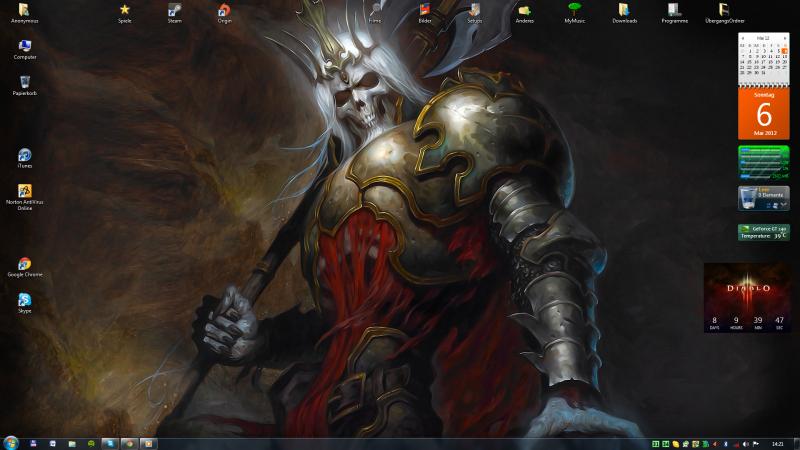Open the Downloads folder shortcut
800x450 pixels.
(624, 11)
